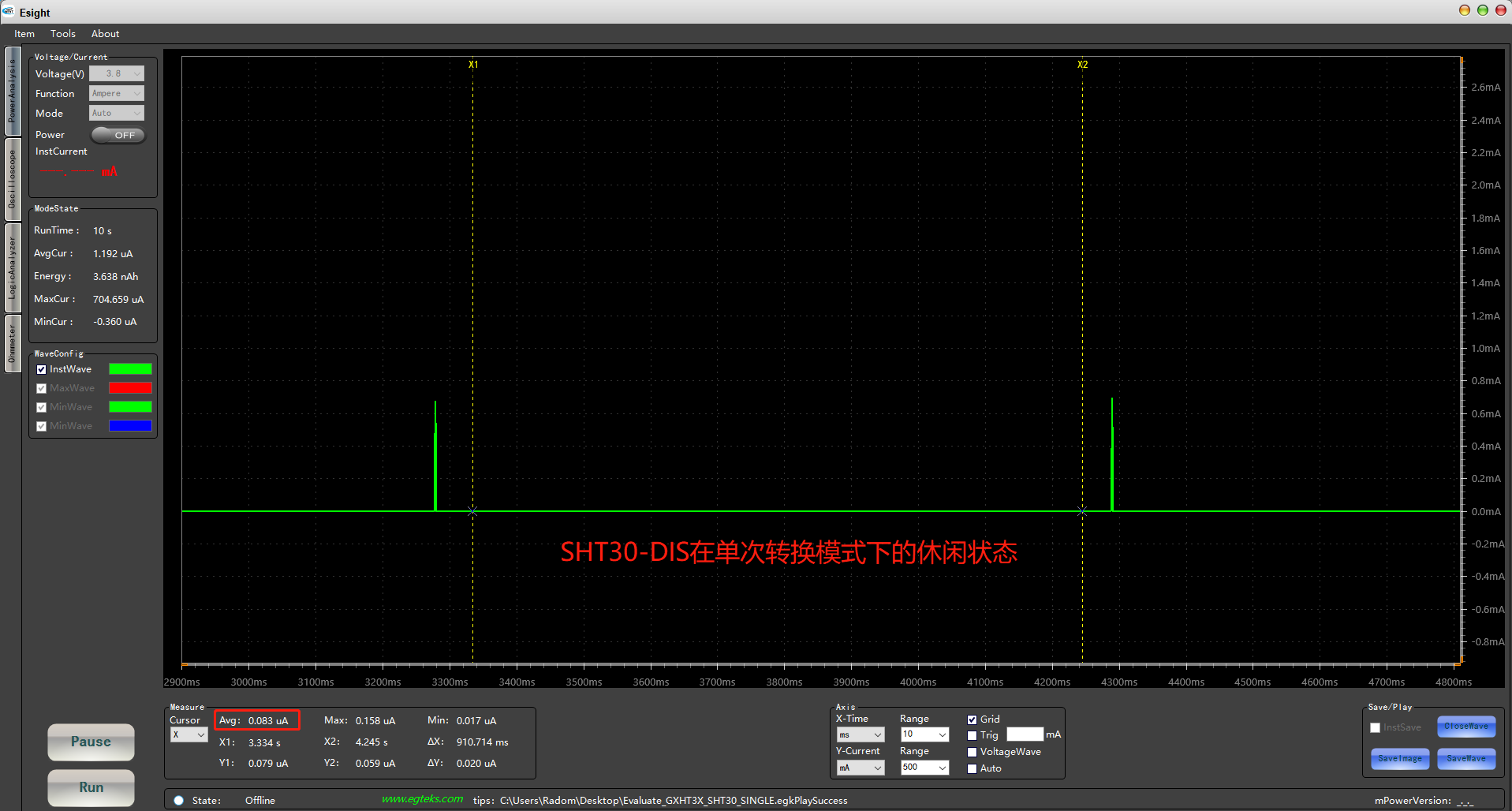This screenshot has width=1512, height=811.
Task: Expand the Cursor type dropdown
Action: pos(189,735)
